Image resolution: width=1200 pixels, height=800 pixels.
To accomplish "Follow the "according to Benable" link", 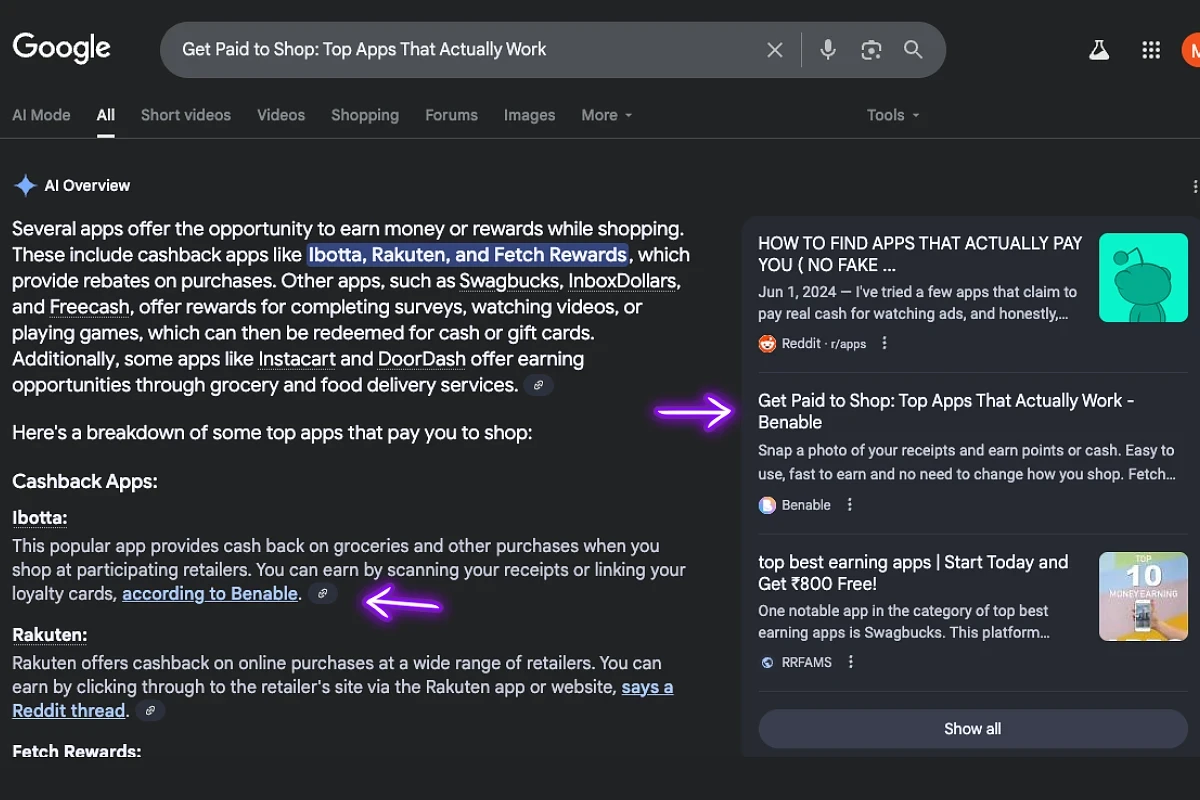I will pyautogui.click(x=210, y=594).
